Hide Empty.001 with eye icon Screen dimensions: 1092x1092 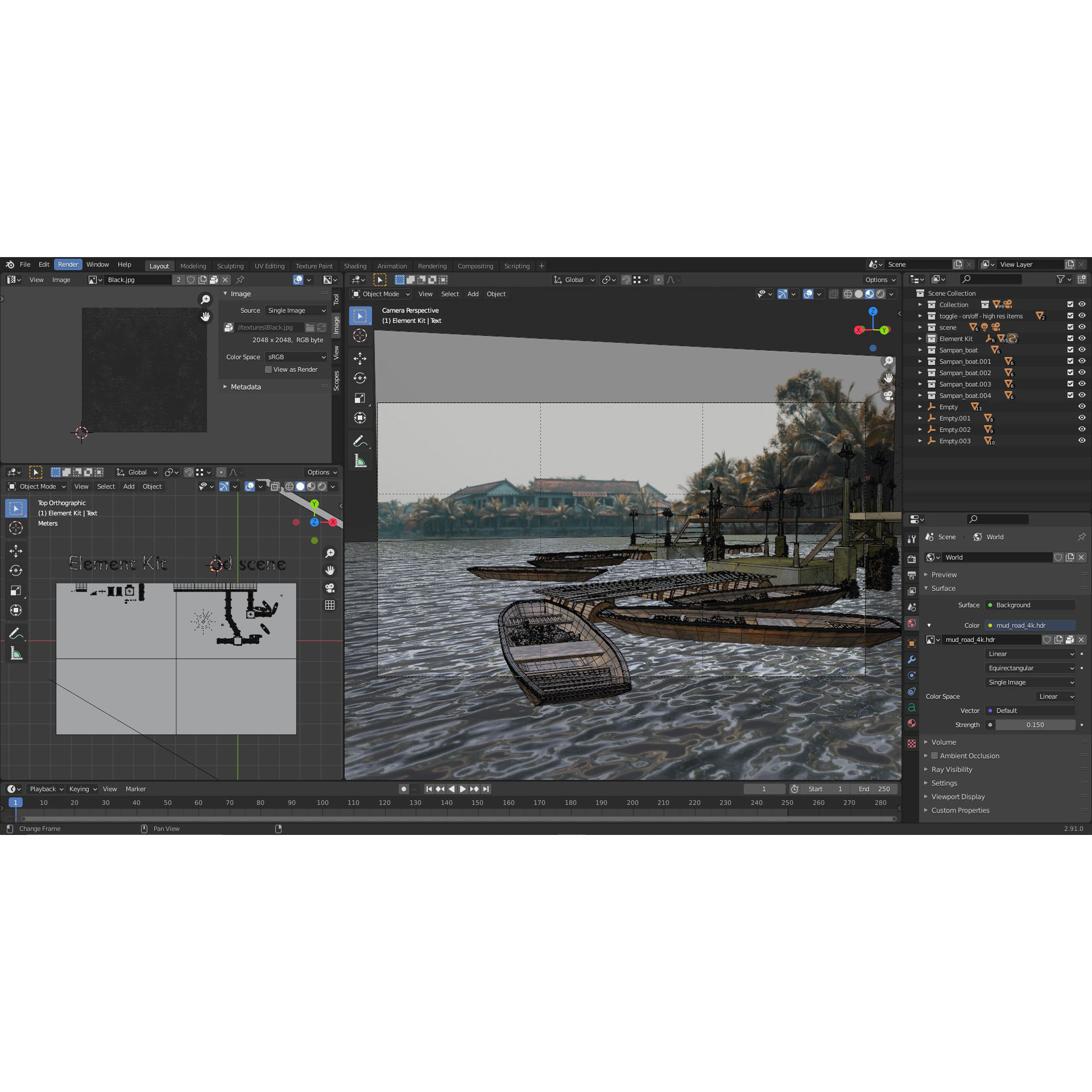pos(1082,418)
